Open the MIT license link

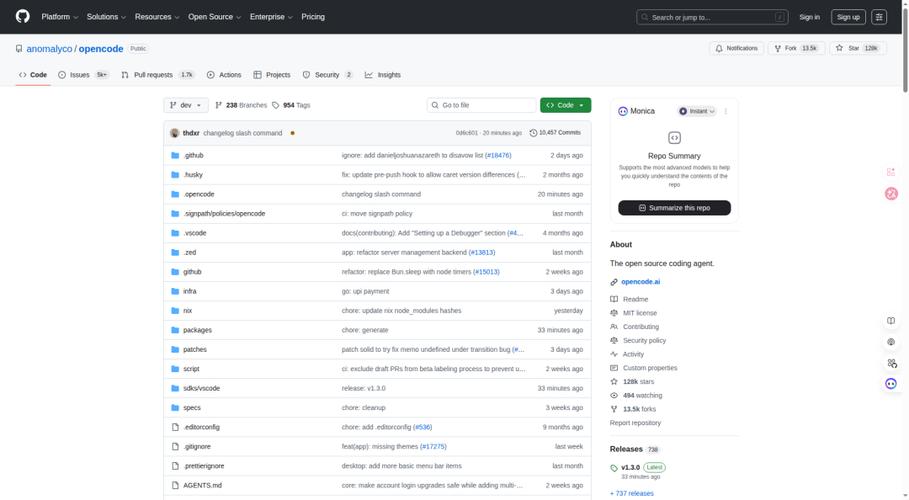pos(640,313)
